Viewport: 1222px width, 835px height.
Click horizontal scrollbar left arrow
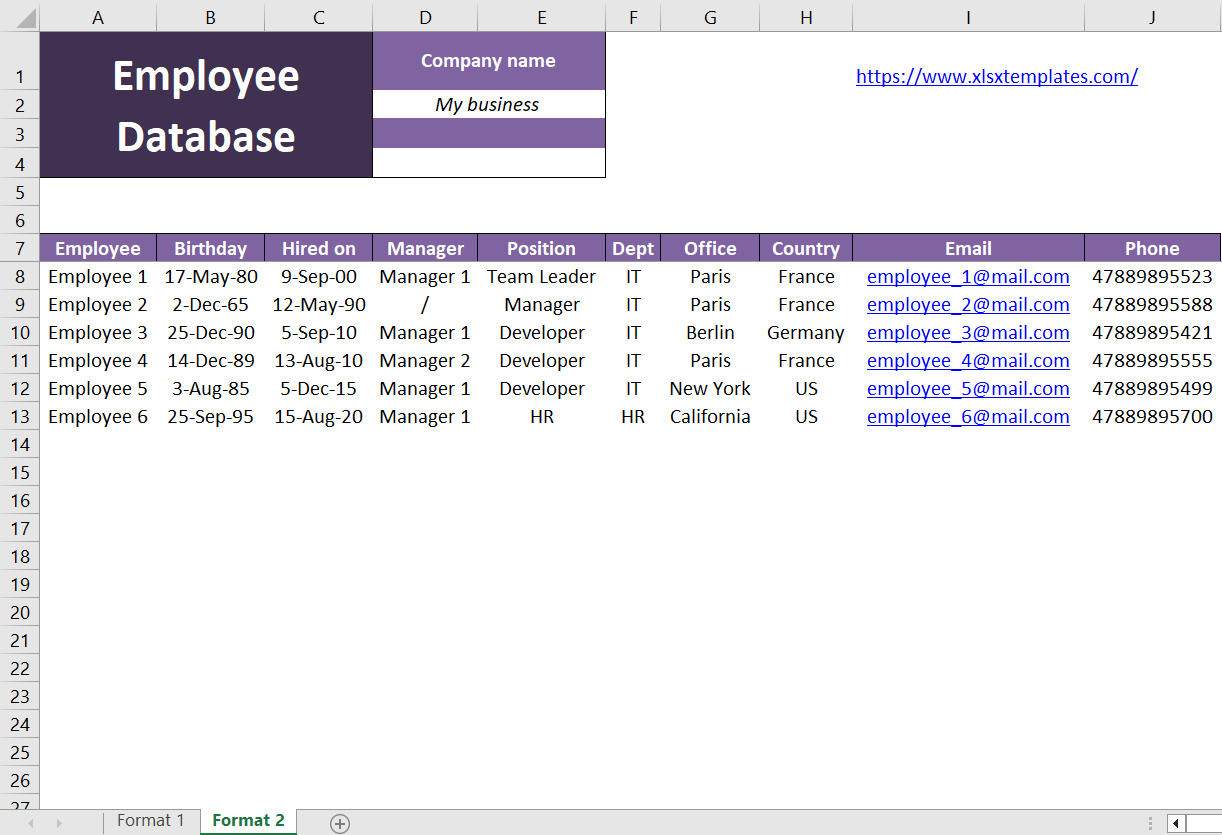[1176, 823]
